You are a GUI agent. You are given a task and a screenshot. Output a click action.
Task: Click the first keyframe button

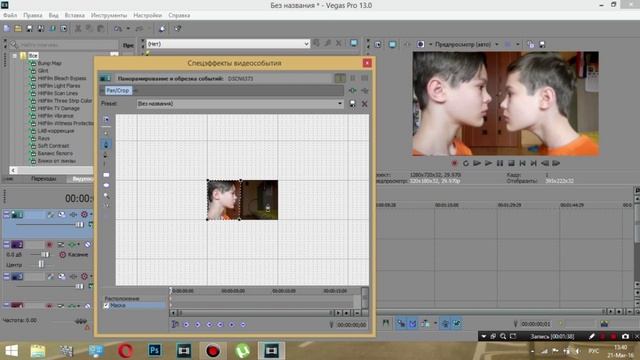tap(186, 324)
